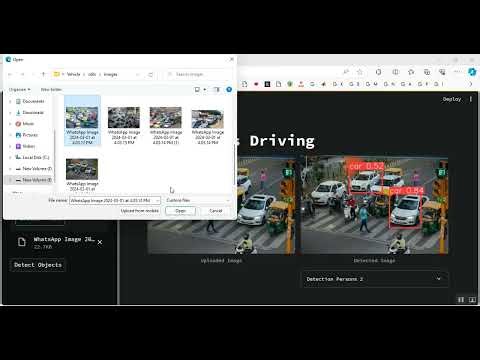Click Deploy in Streamlit header

click(452, 99)
